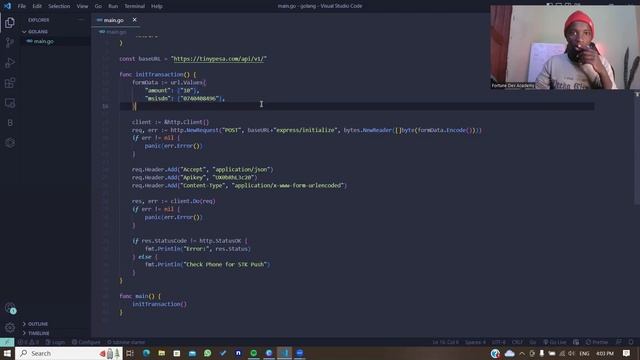This screenshot has width=640, height=360.
Task: Close the main.go editor tab
Action: click(x=134, y=20)
